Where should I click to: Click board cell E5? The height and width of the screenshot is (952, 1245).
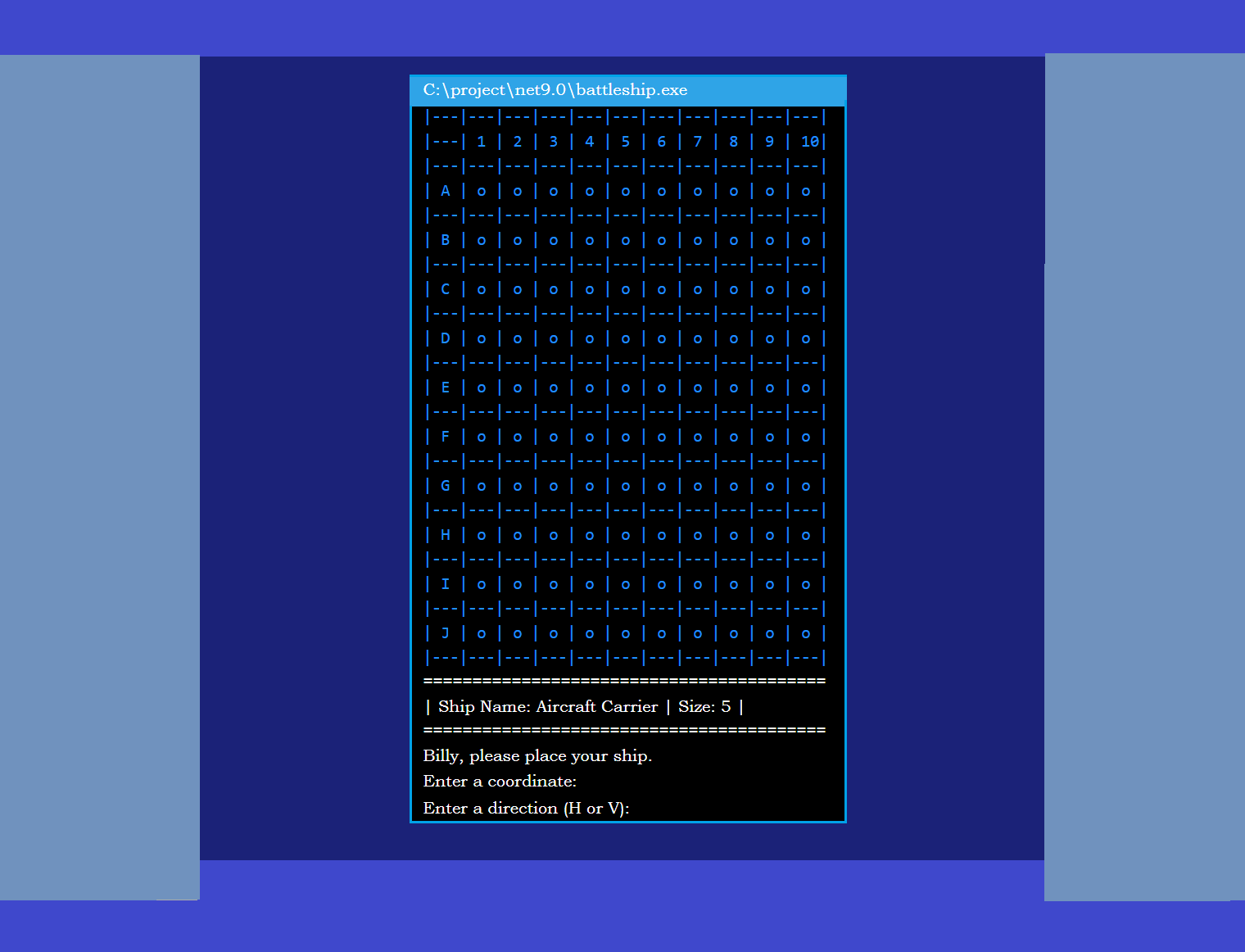[x=626, y=388]
